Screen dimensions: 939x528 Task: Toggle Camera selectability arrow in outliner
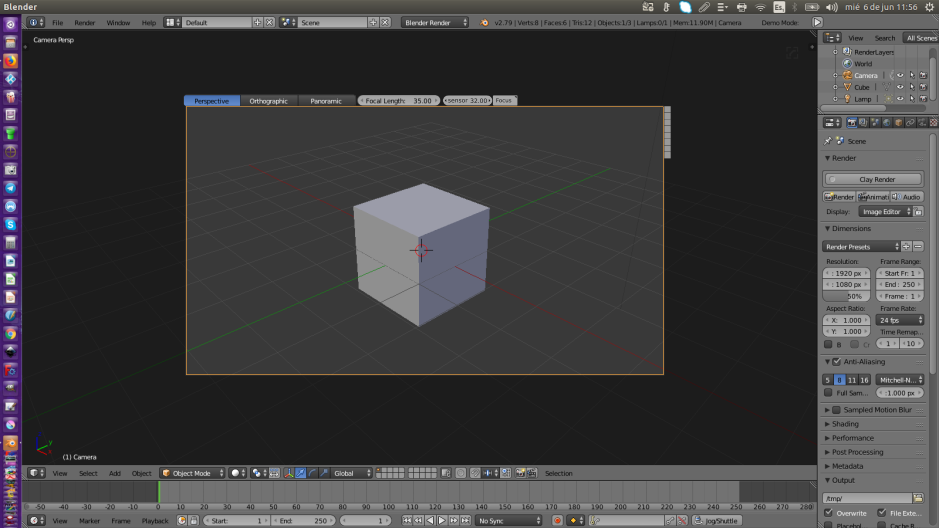click(x=911, y=75)
